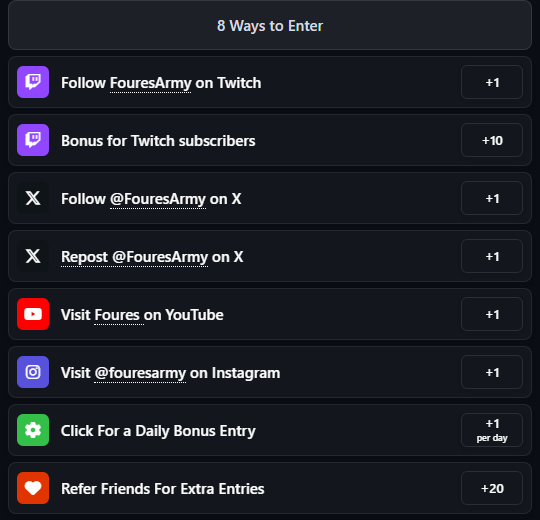Click the 8 Ways to Enter header
This screenshot has width=540, height=520.
270,25
